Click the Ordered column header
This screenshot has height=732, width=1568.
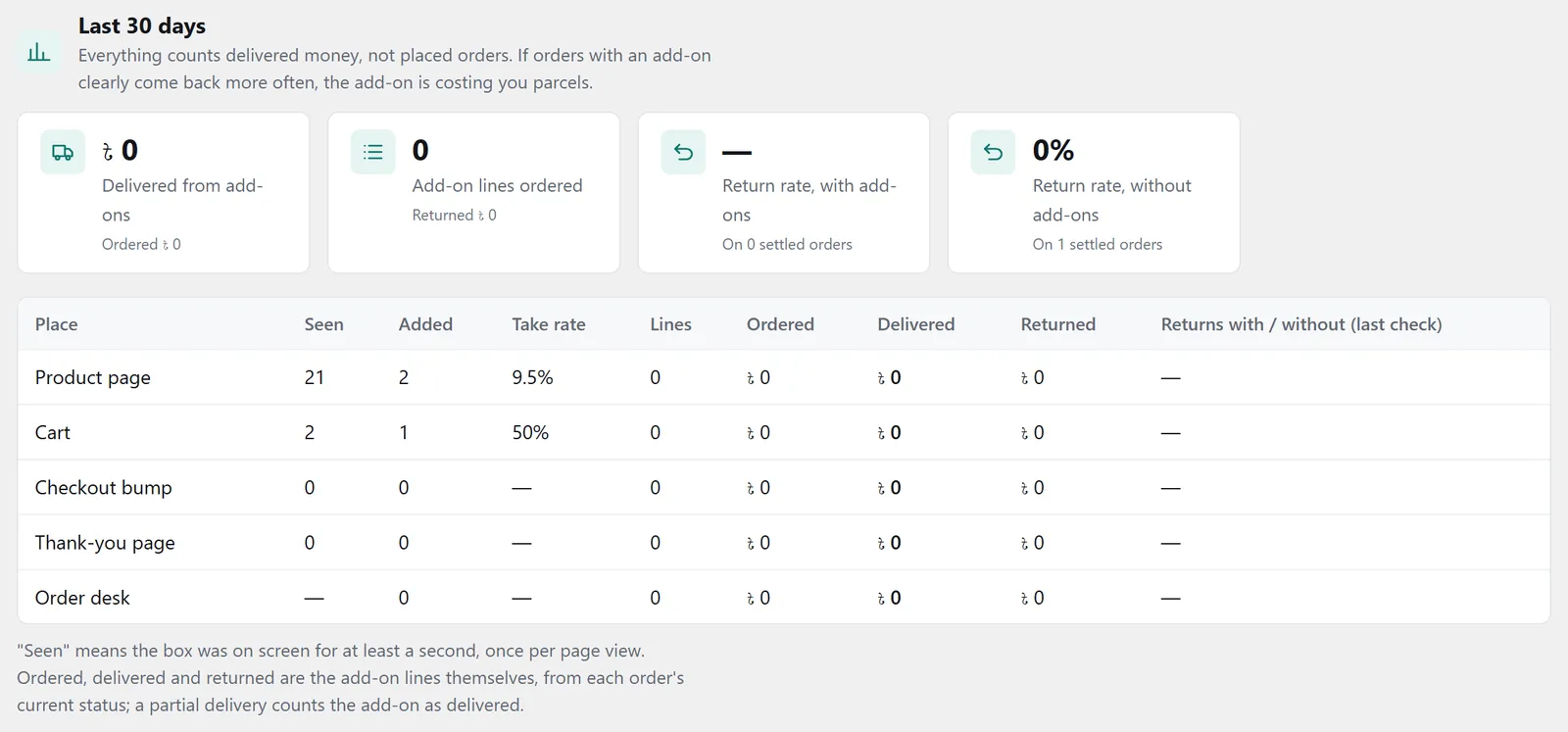[x=780, y=324]
